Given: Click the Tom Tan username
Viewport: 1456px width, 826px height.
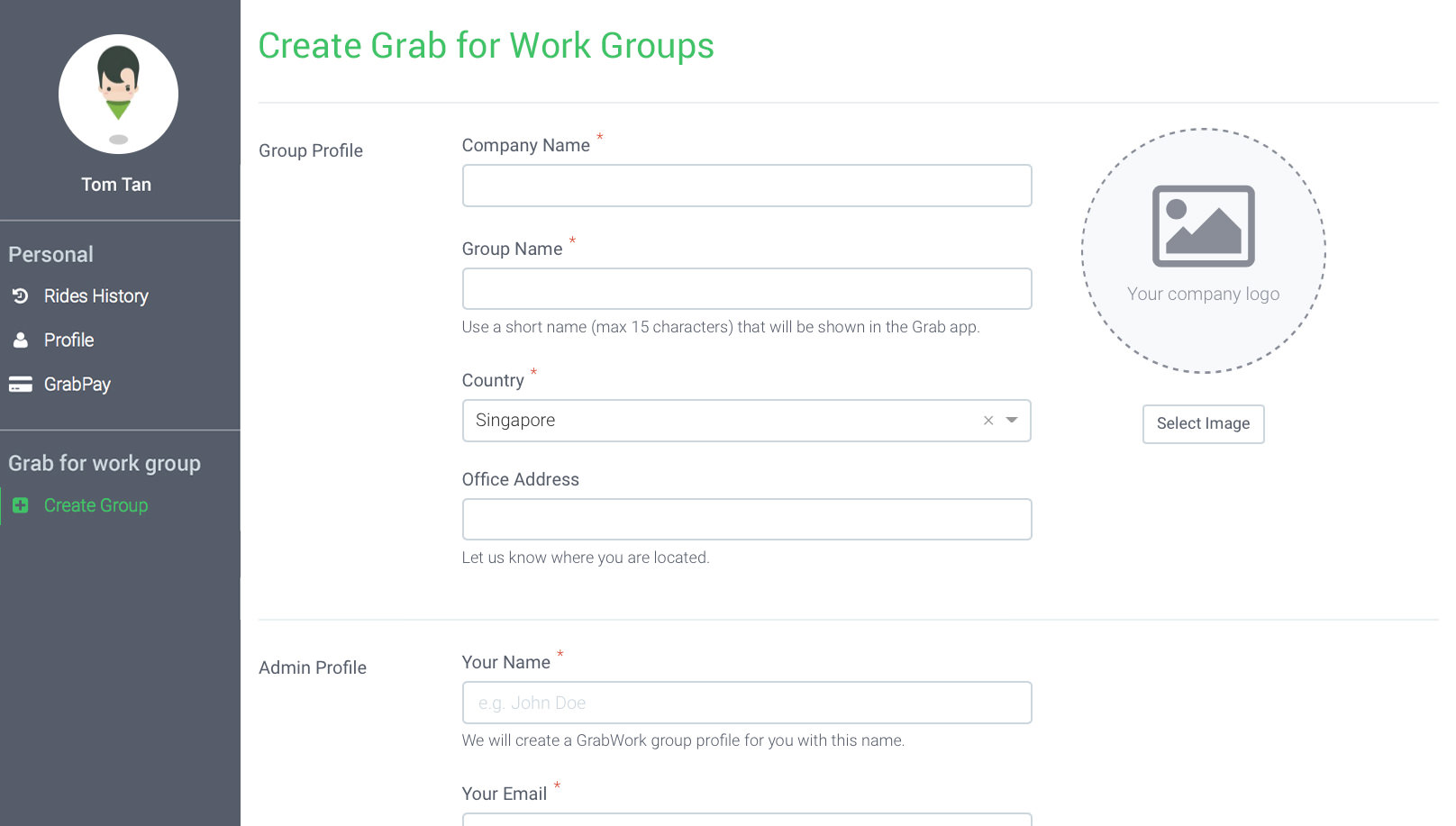Looking at the screenshot, I should click(x=116, y=185).
